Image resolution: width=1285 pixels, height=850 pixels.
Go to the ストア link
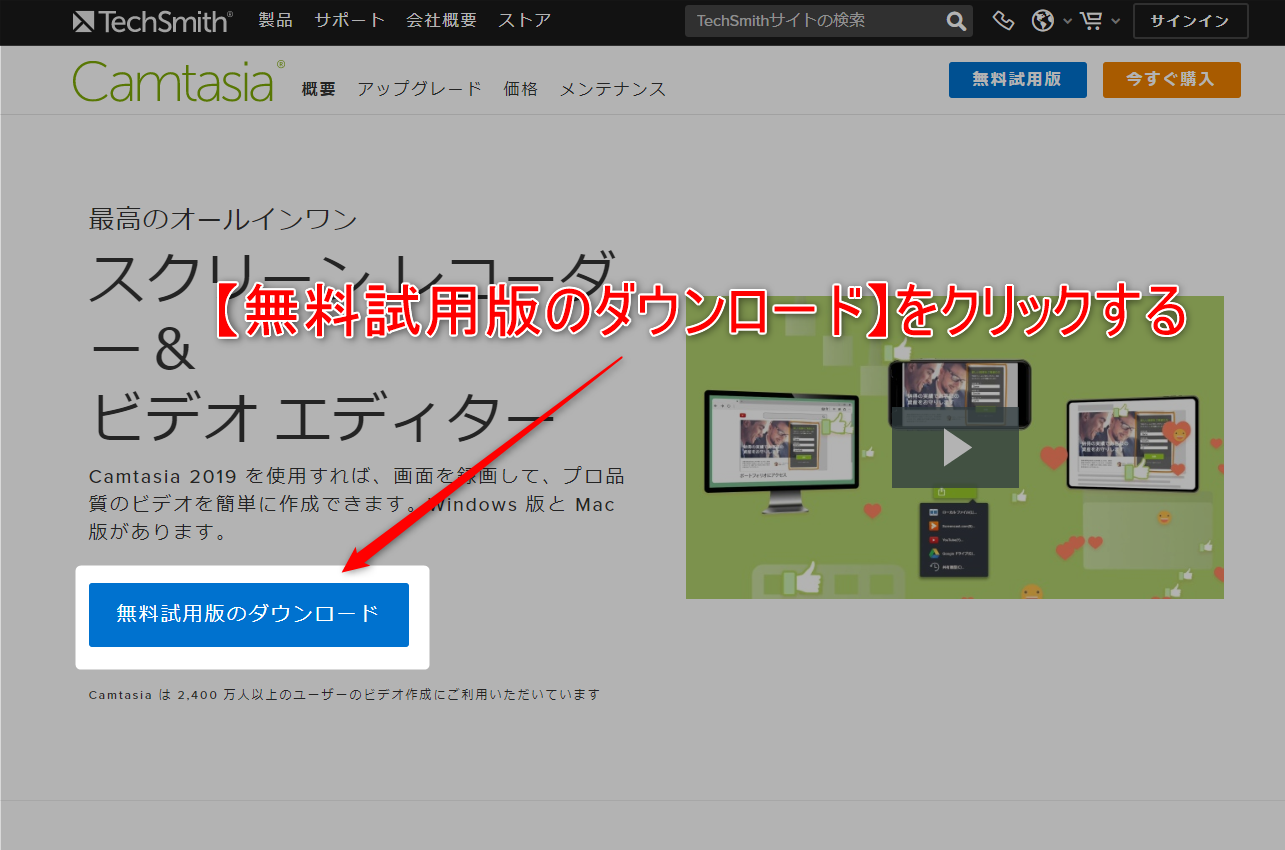(525, 20)
